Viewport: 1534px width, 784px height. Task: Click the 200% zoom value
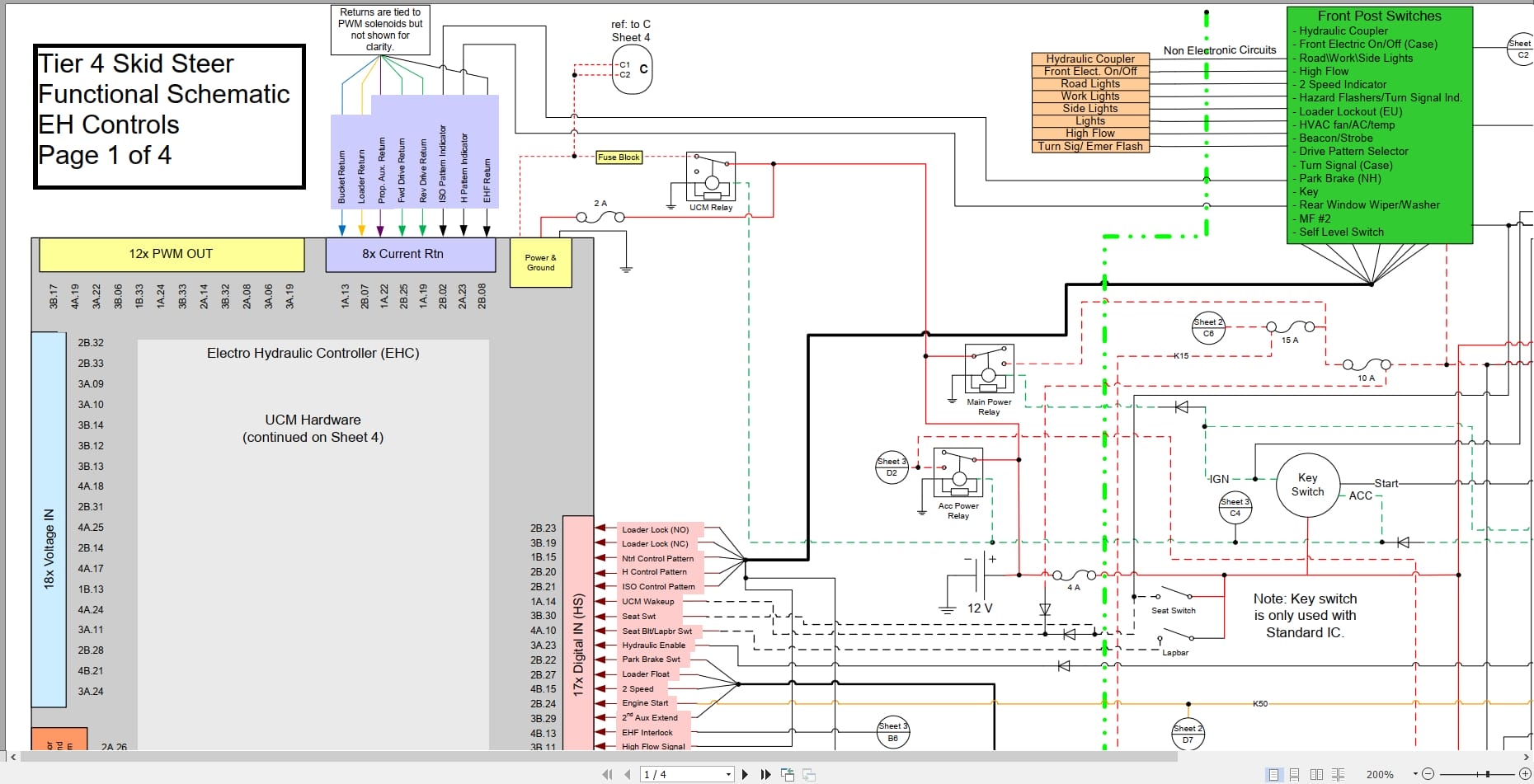pos(1380,774)
